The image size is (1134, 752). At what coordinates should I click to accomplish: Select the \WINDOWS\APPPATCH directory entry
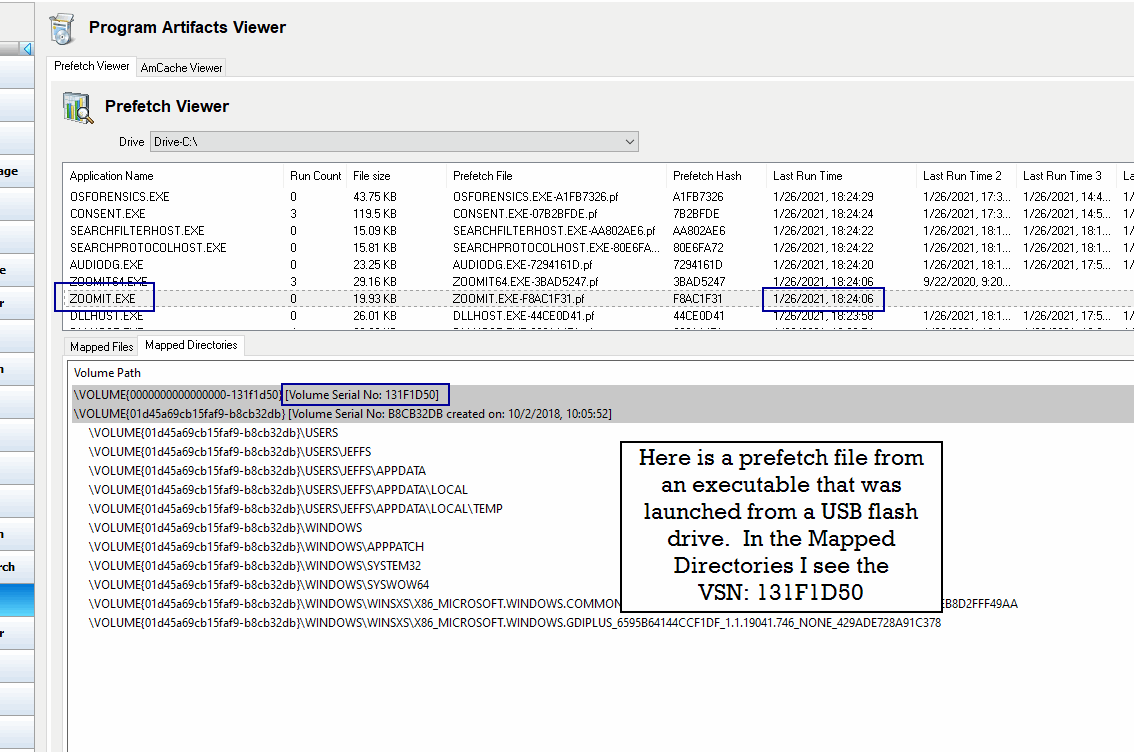pos(256,547)
